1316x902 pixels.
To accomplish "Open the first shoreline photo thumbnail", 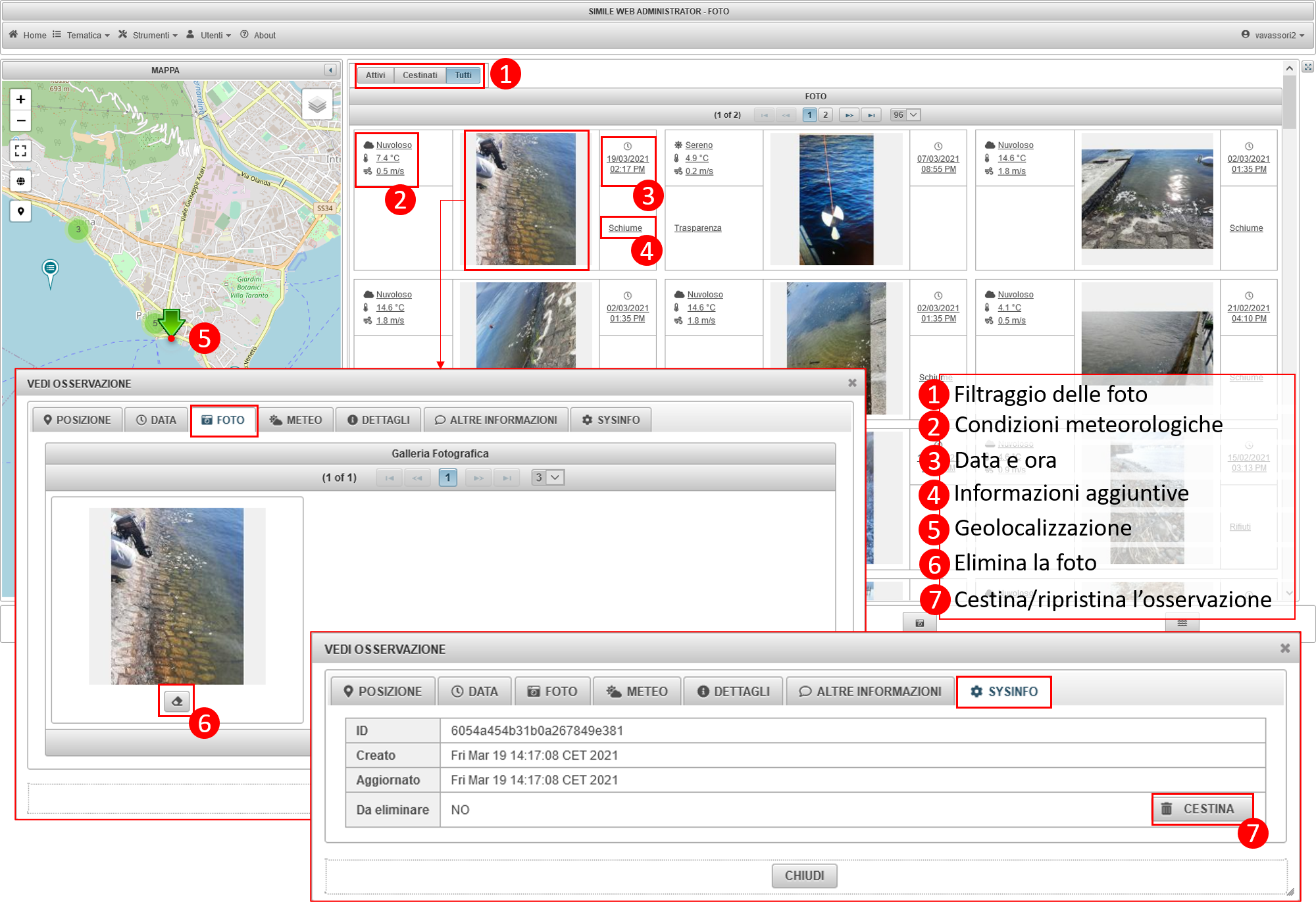I will coord(526,199).
